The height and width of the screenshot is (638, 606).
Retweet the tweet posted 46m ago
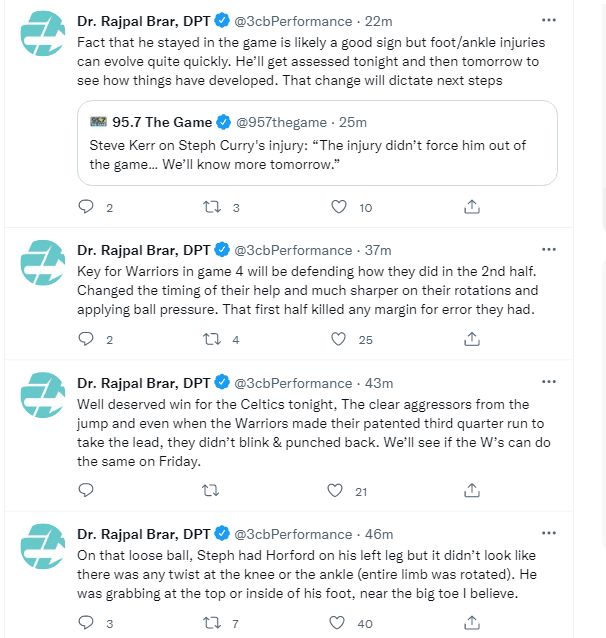tap(212, 623)
